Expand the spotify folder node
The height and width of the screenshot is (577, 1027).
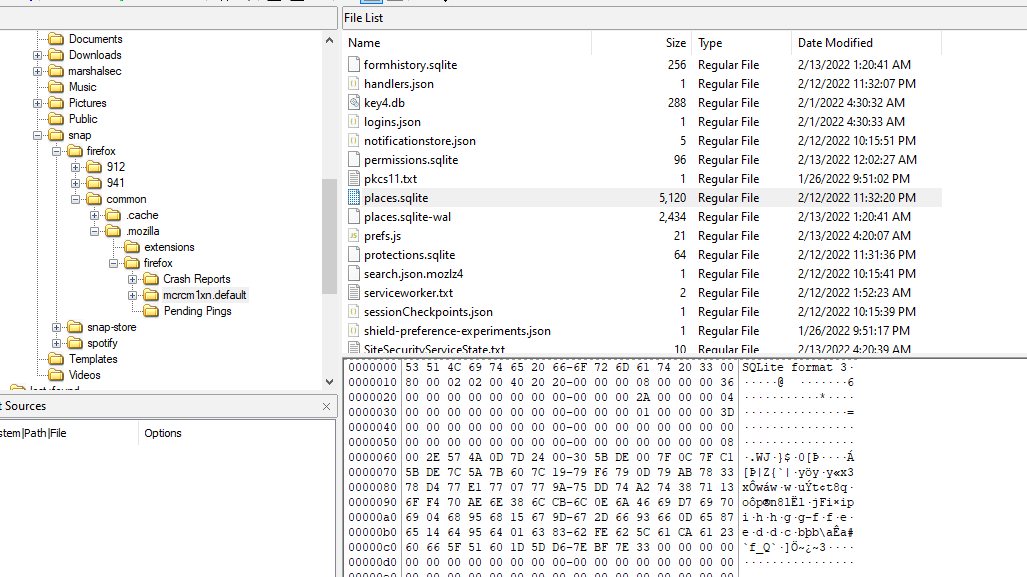[57, 343]
